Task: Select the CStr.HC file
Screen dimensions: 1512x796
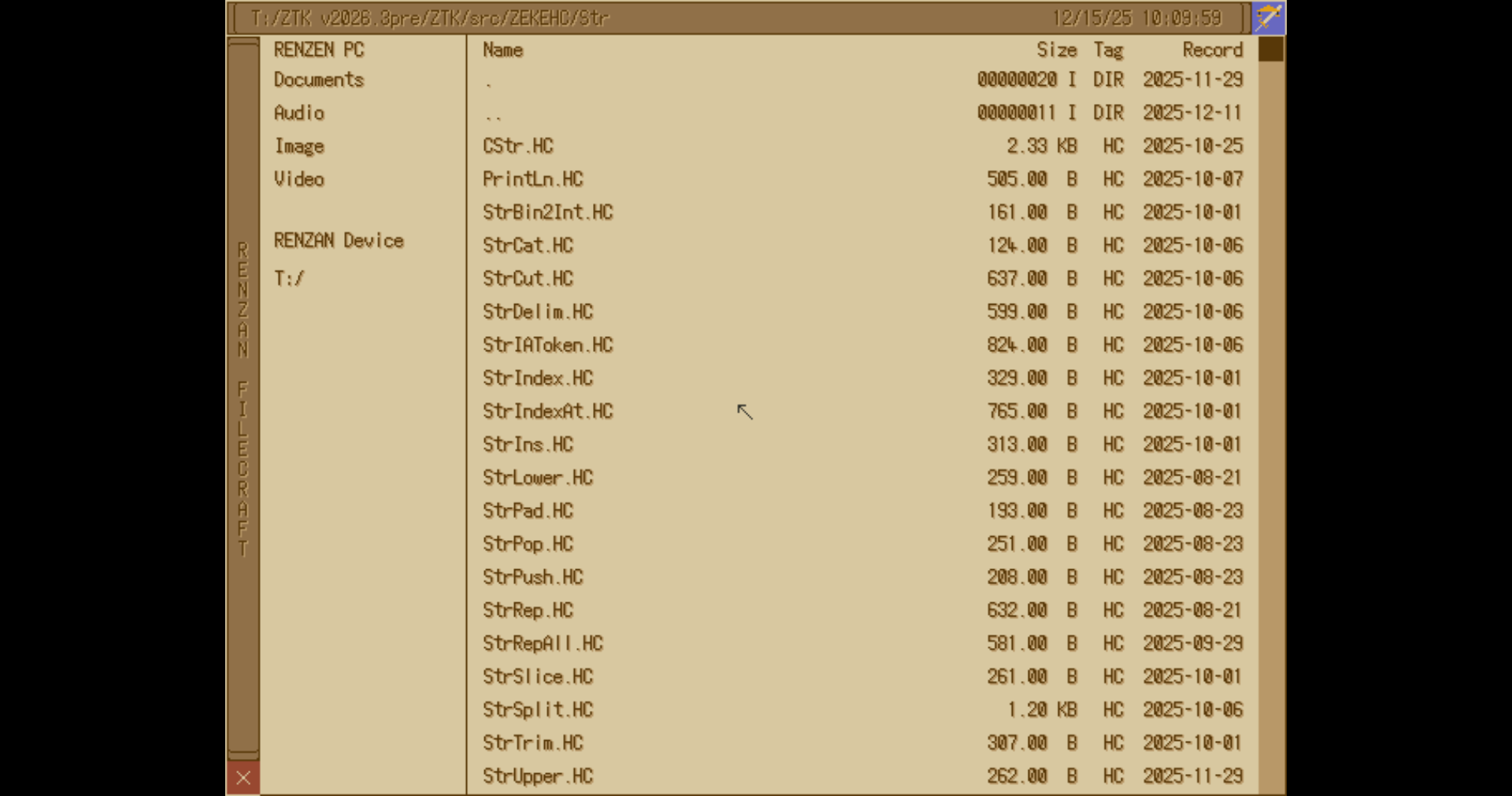Action: point(862,146)
